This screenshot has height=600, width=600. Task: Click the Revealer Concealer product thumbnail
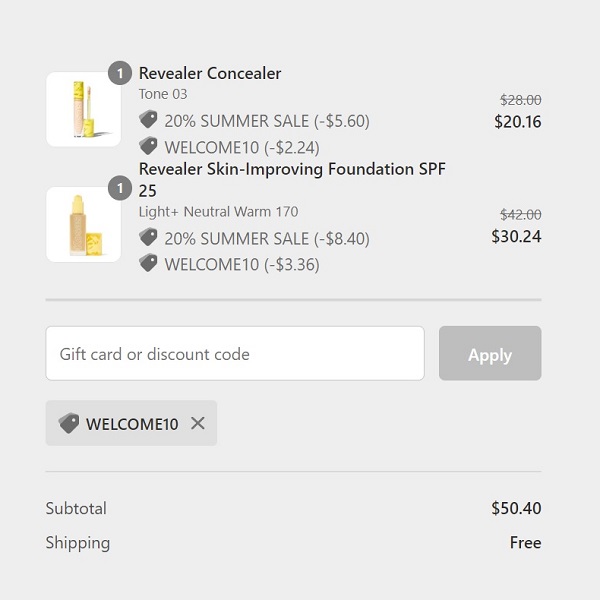coord(83,109)
